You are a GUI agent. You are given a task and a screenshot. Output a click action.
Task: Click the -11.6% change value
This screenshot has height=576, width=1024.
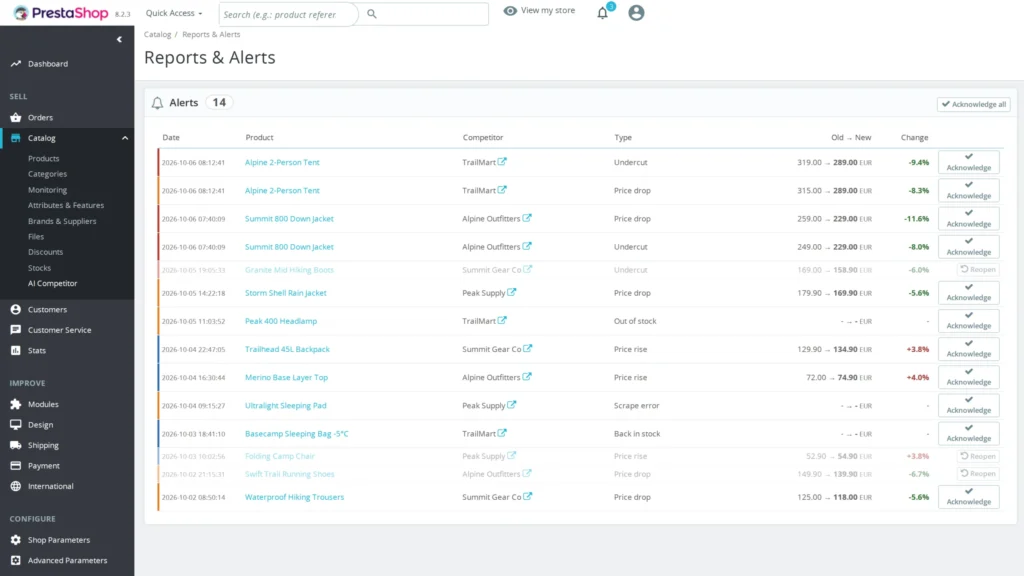point(916,219)
